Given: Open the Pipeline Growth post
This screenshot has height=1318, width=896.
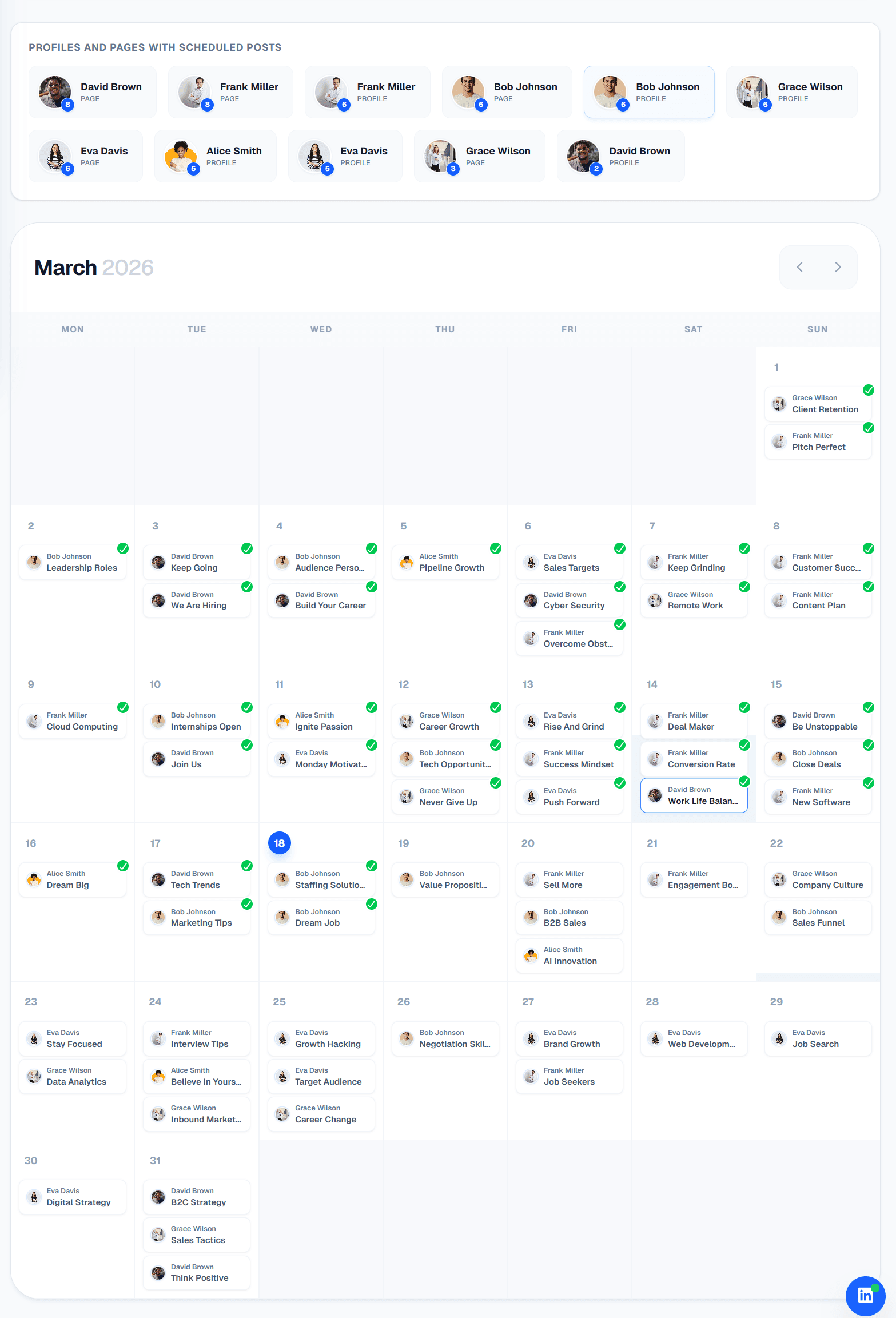Looking at the screenshot, I should [445, 562].
